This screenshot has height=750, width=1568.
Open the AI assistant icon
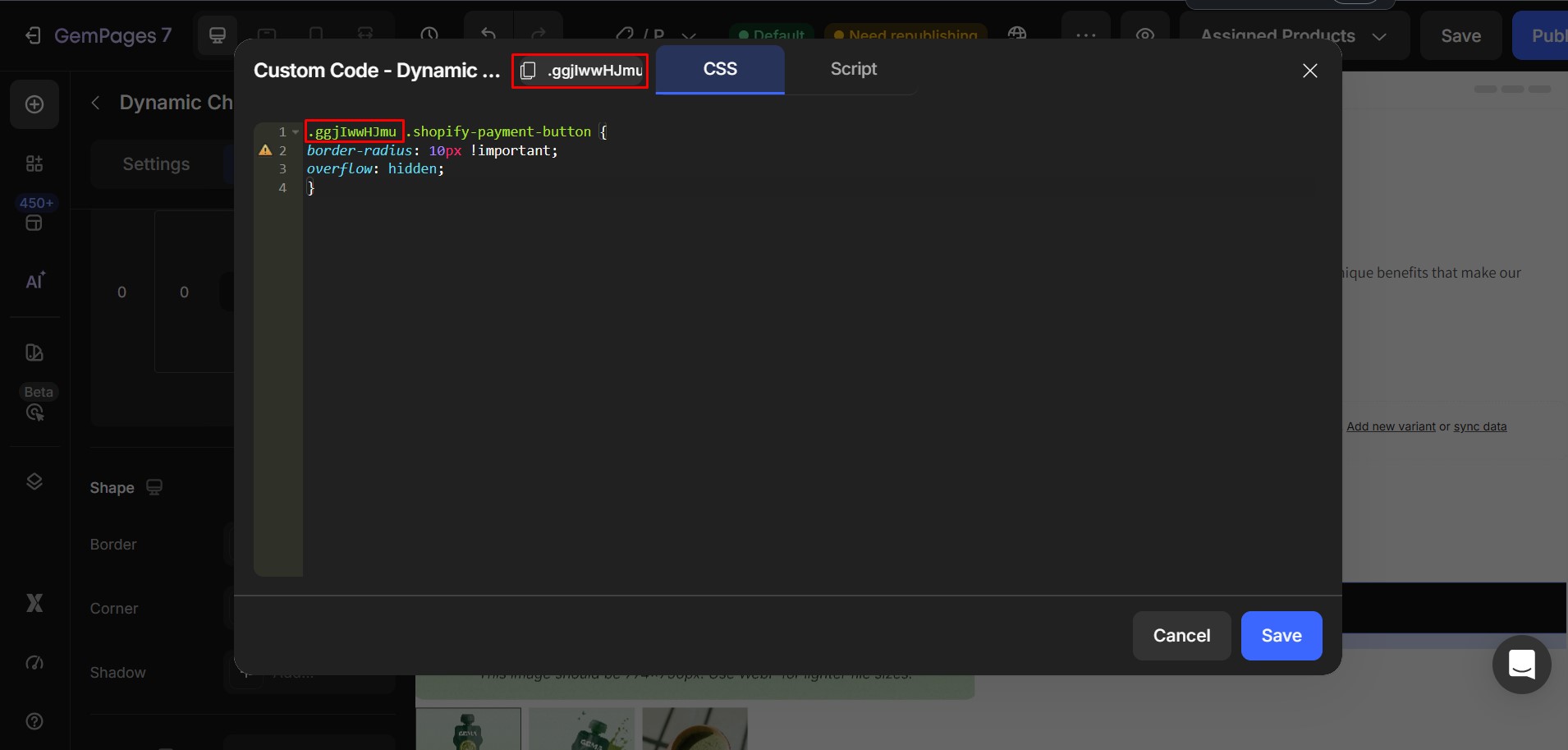point(34,281)
